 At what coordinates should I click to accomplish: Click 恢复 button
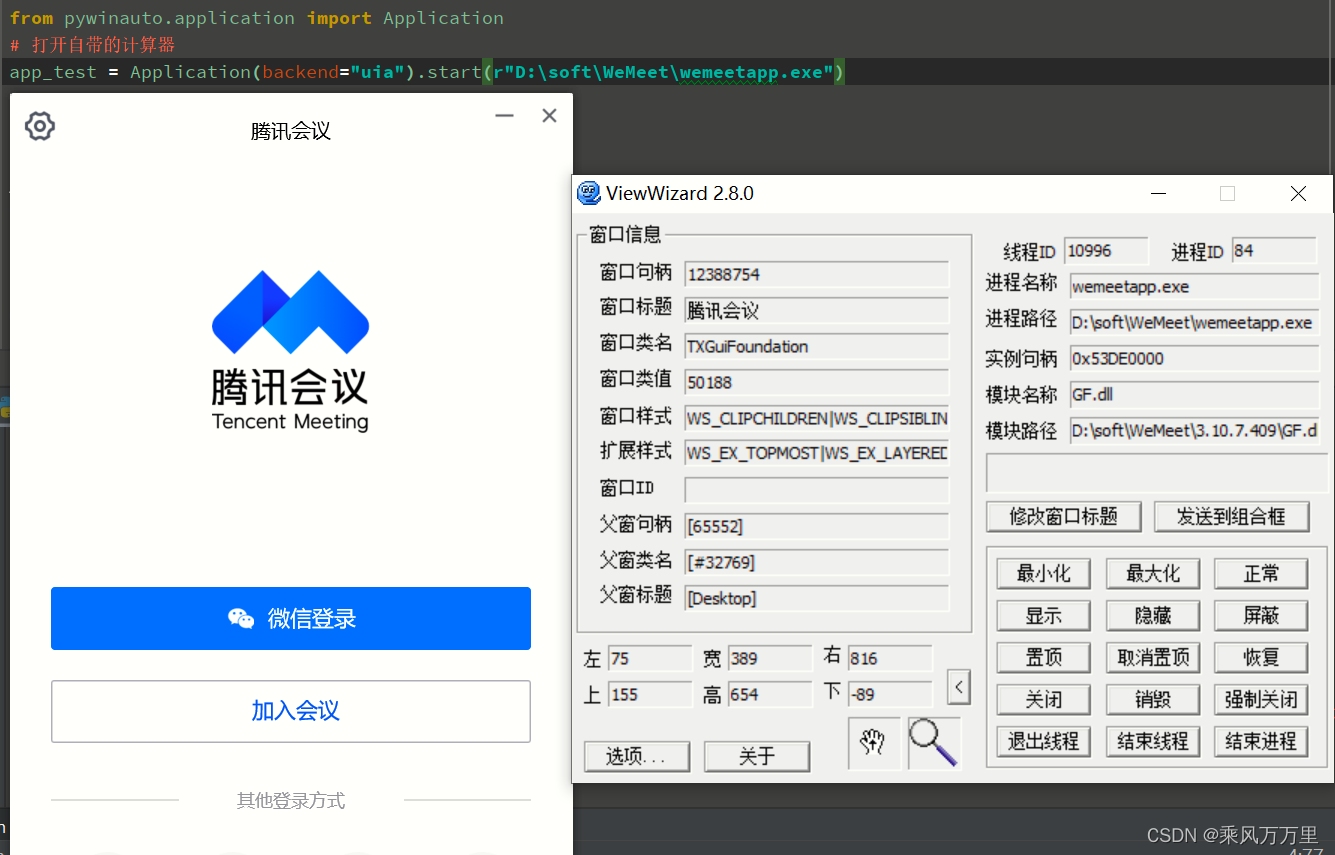click(1261, 658)
